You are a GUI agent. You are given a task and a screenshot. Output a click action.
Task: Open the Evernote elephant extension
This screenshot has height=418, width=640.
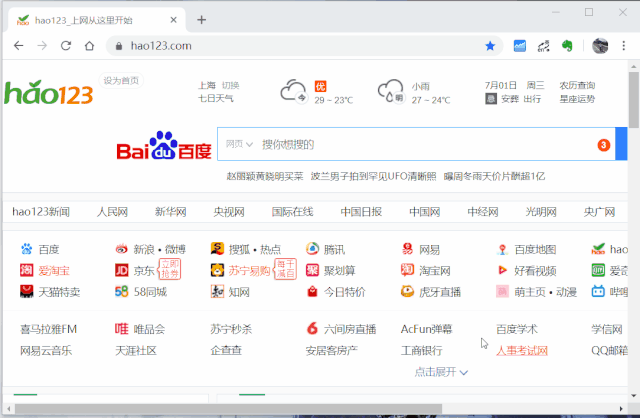[567, 46]
